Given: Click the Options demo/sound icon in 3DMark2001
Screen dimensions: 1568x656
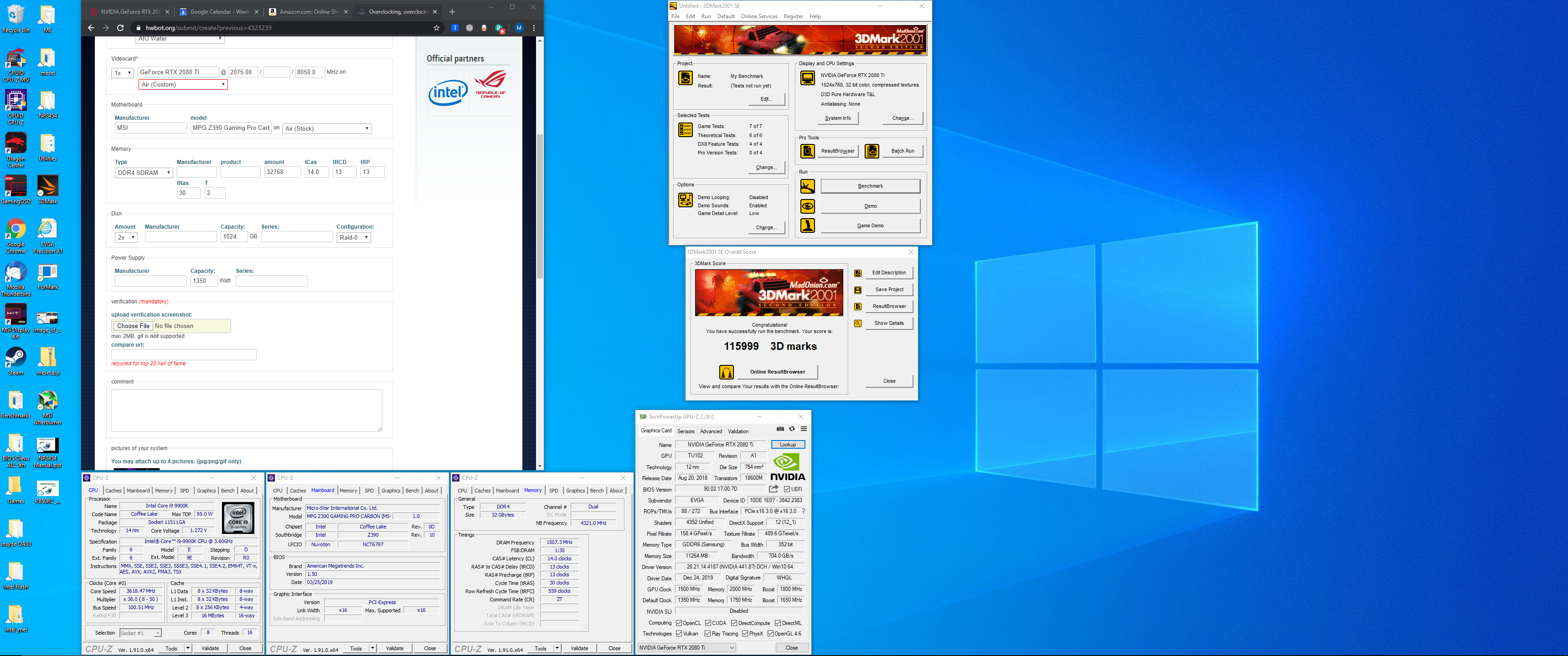Looking at the screenshot, I should pyautogui.click(x=686, y=200).
